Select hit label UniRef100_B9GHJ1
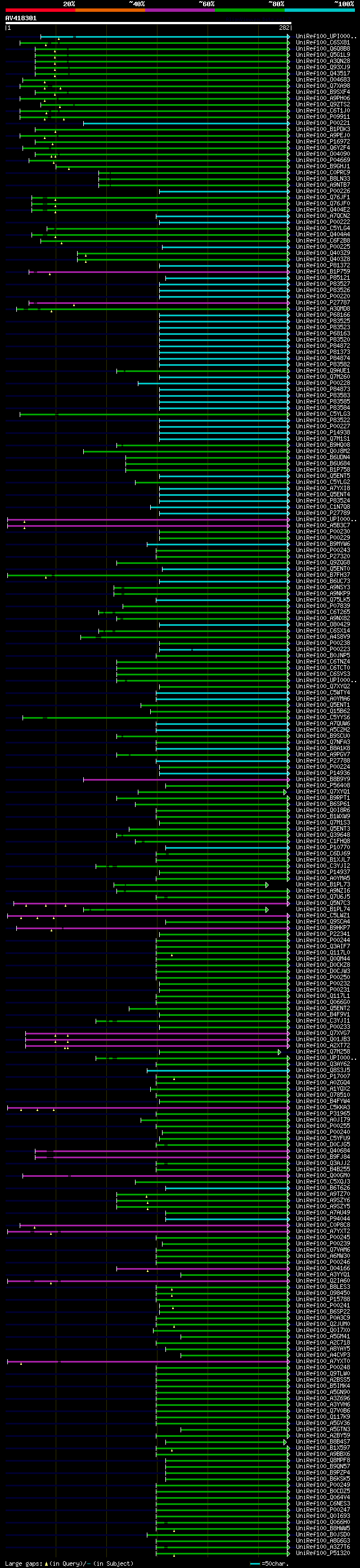360x1568 pixels. tap(323, 166)
